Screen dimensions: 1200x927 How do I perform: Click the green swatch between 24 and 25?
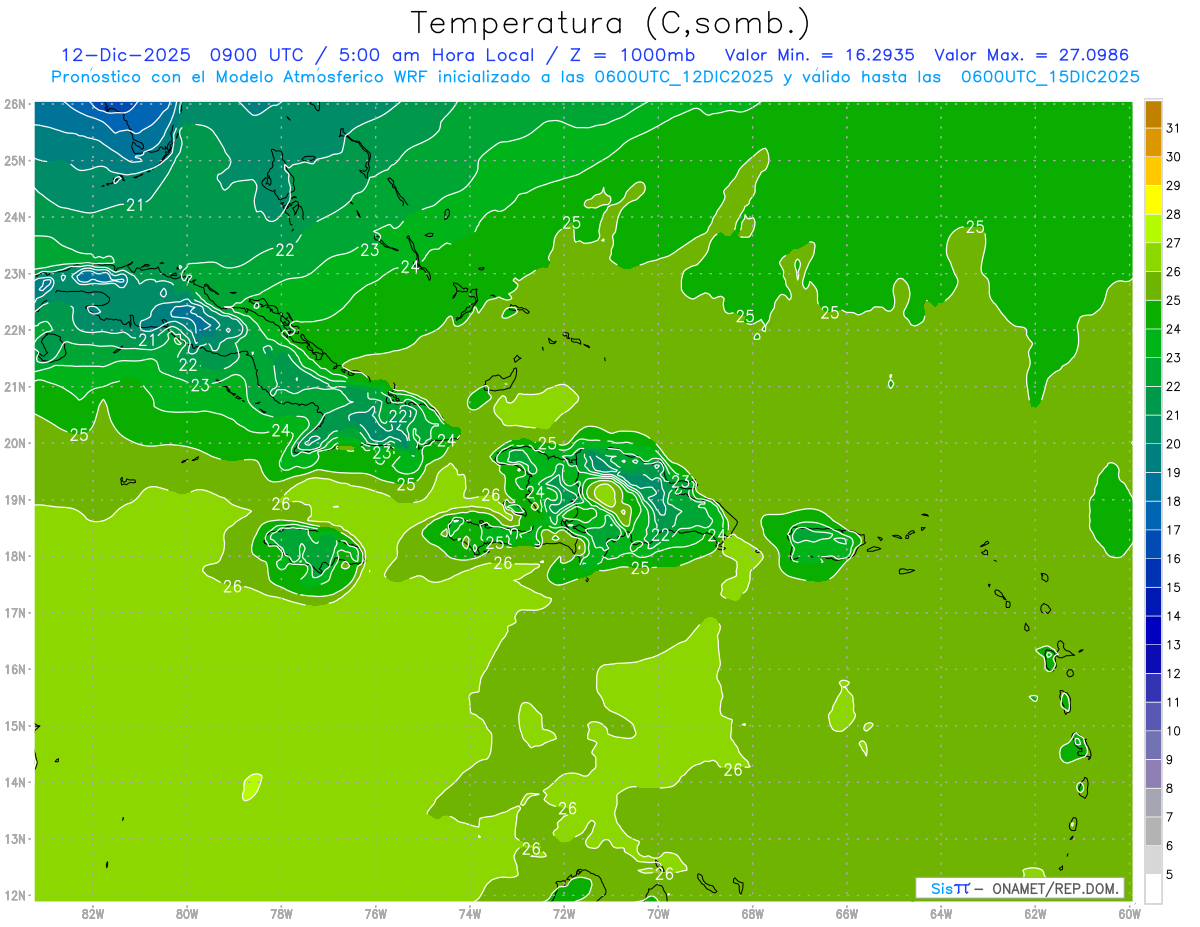[1153, 315]
